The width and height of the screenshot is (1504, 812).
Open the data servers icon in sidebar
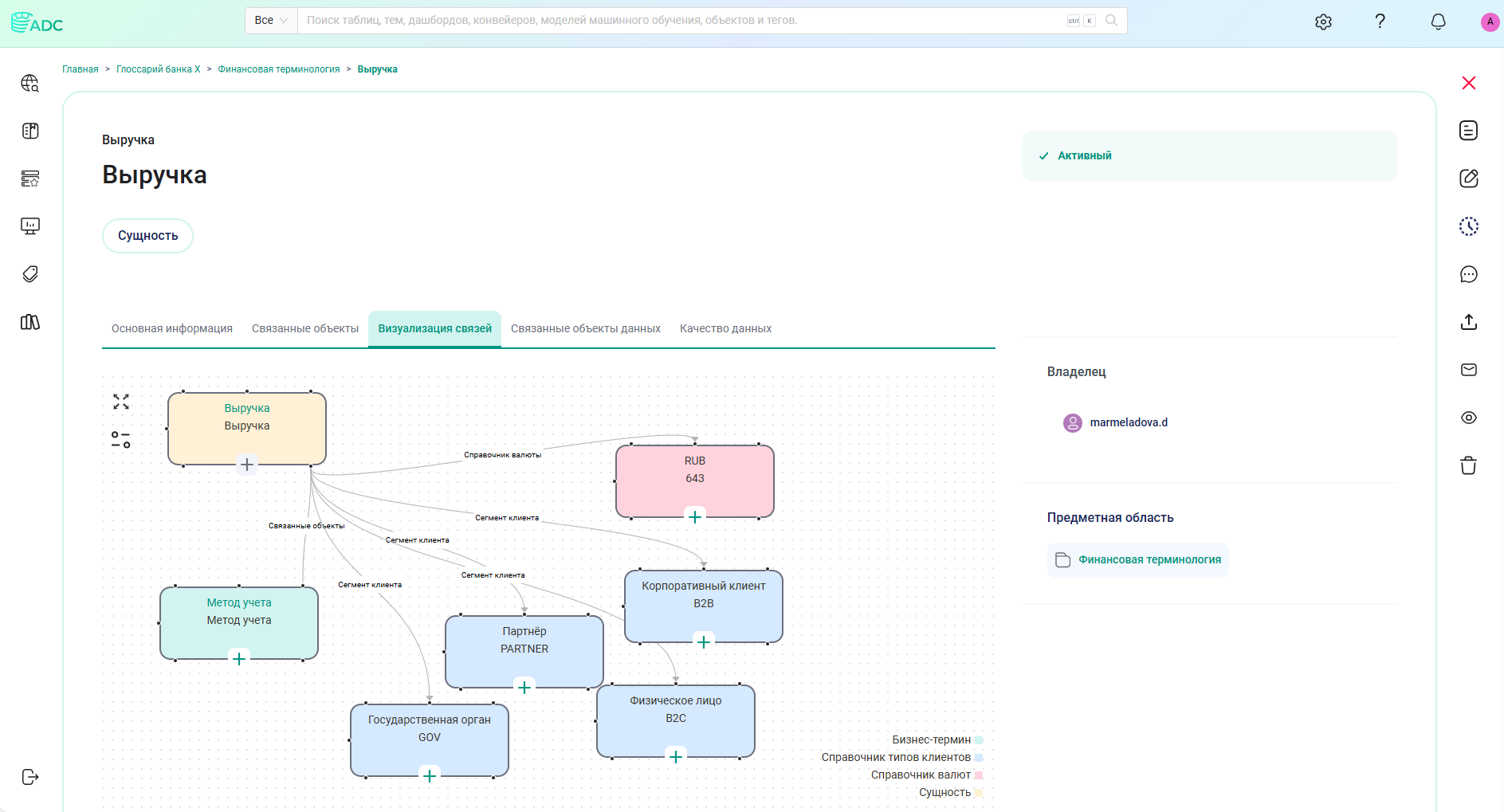coord(30,178)
